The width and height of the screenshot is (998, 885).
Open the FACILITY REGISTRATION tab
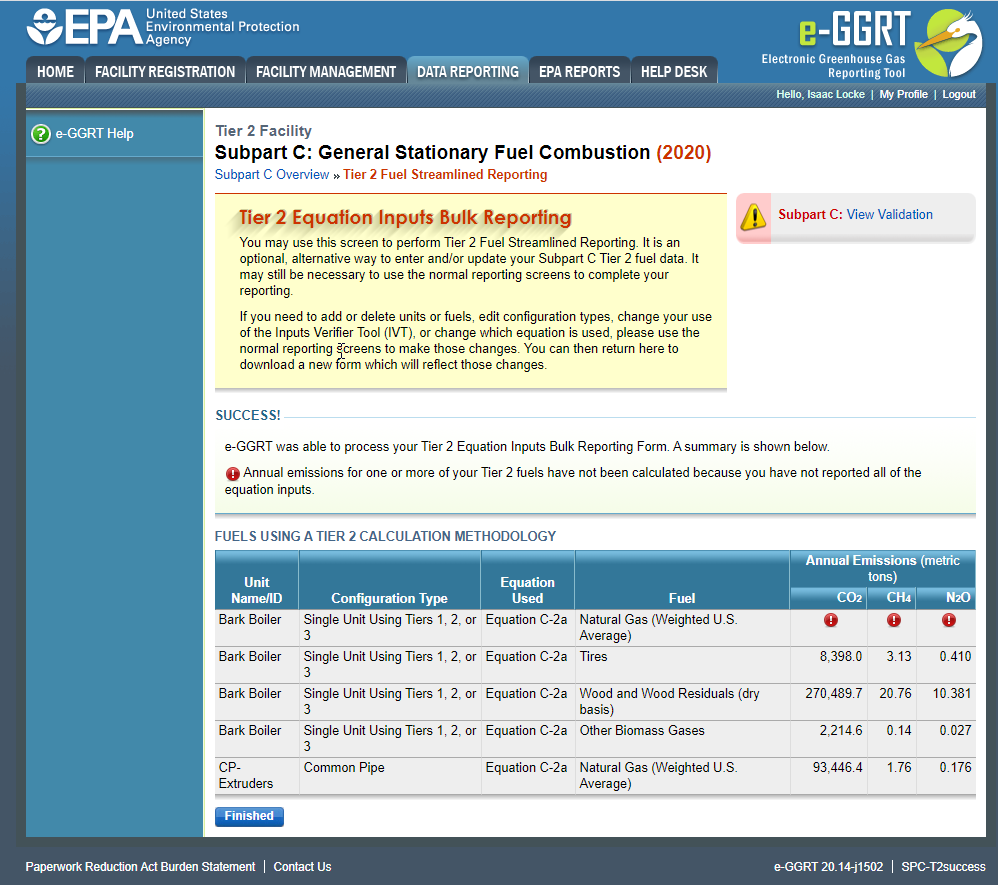coord(165,71)
